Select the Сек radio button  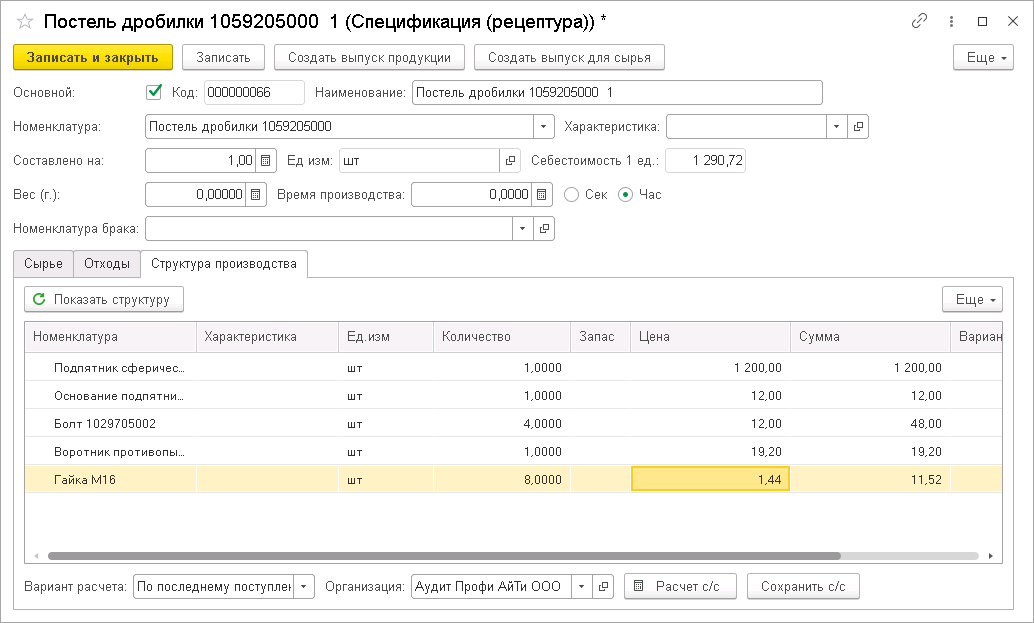click(x=571, y=194)
